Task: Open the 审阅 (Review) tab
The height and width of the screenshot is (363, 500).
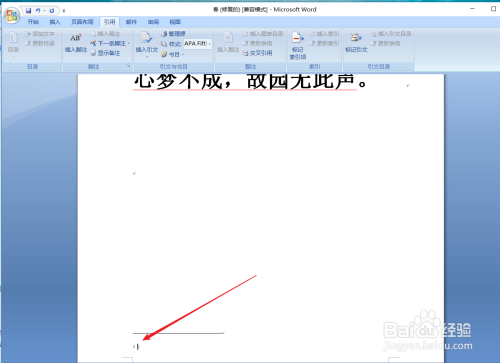Action: pyautogui.click(x=153, y=22)
